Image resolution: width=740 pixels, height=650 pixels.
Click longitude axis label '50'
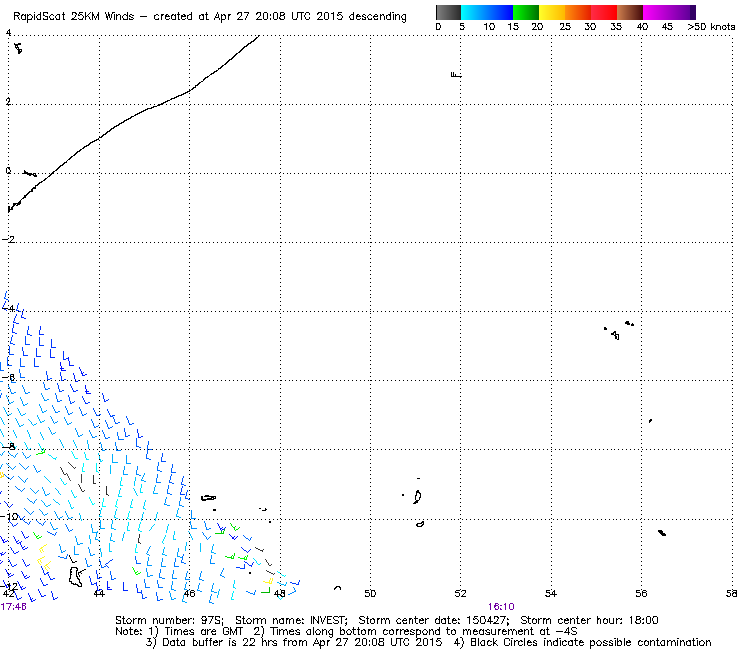pyautogui.click(x=370, y=593)
